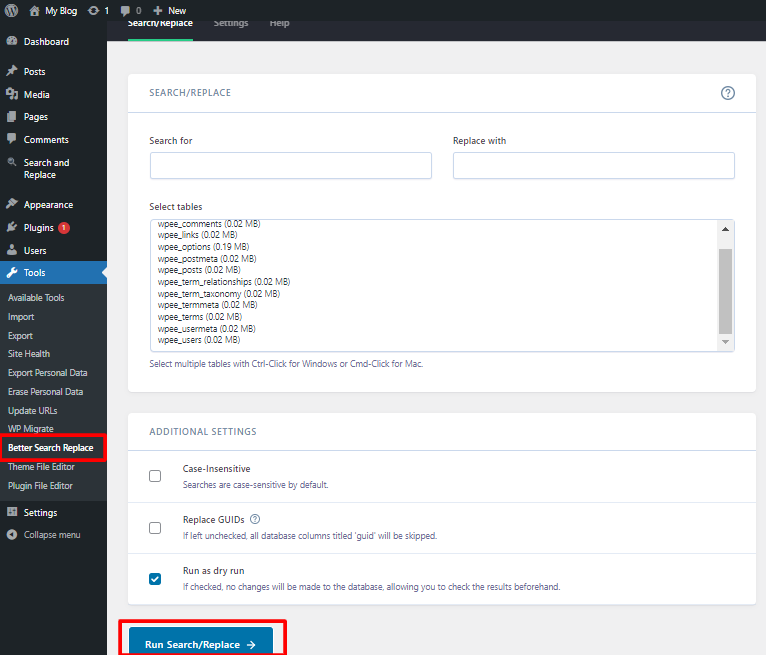The image size is (766, 655).
Task: Click the Settings sliders icon
Action: [12, 512]
